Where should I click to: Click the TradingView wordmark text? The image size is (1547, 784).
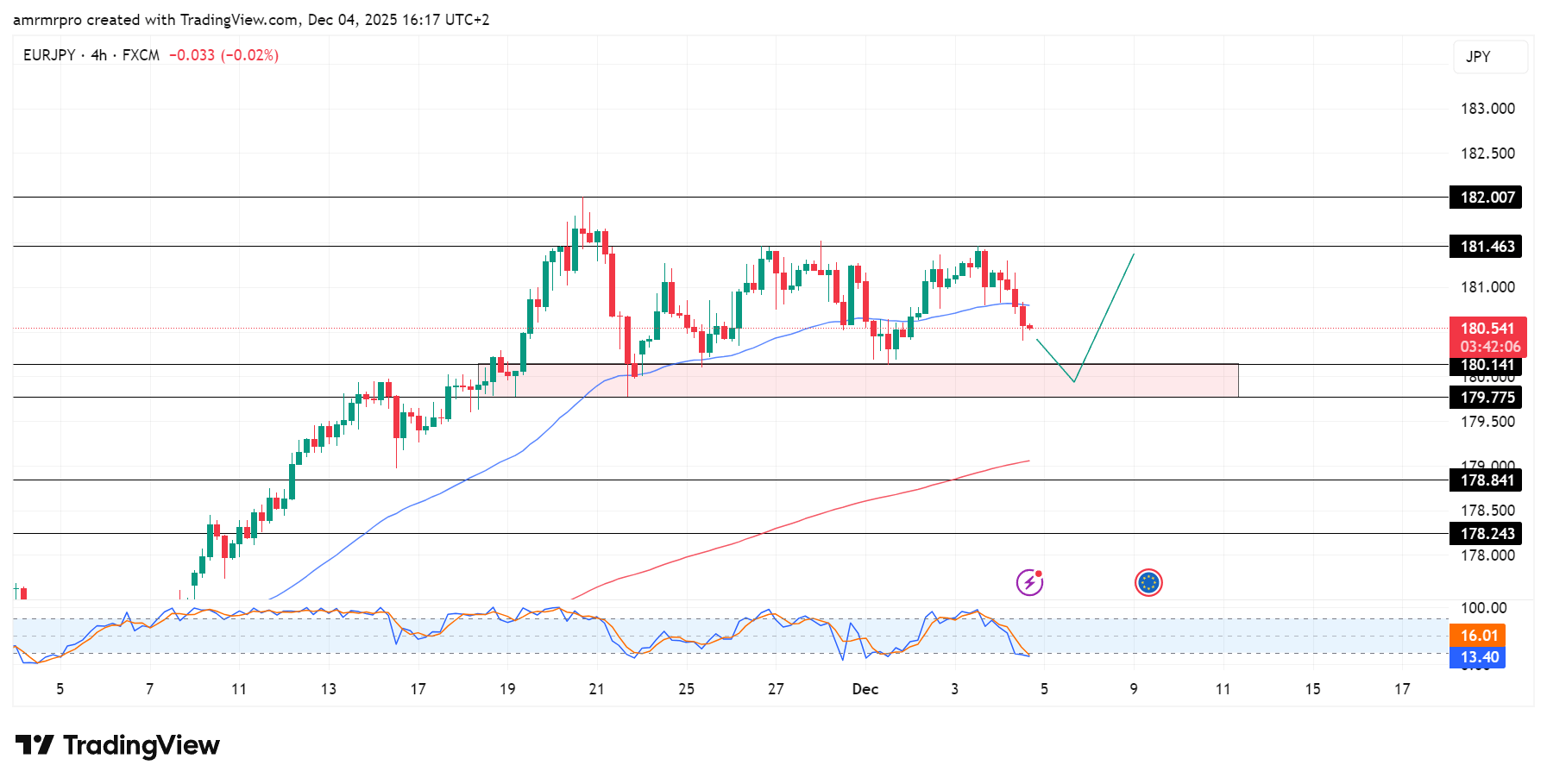coord(141,745)
